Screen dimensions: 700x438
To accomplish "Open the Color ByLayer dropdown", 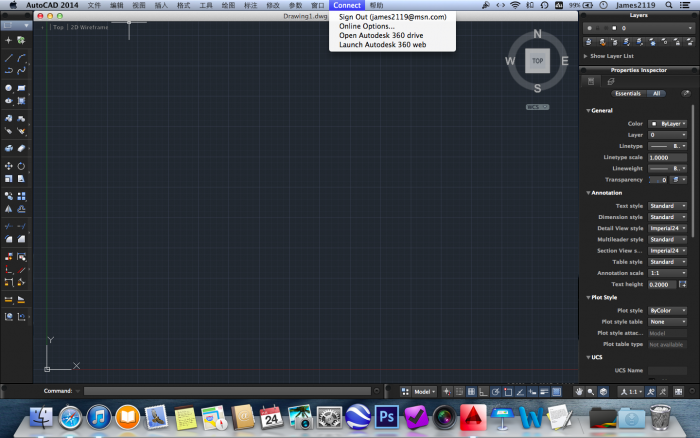I will [x=667, y=124].
